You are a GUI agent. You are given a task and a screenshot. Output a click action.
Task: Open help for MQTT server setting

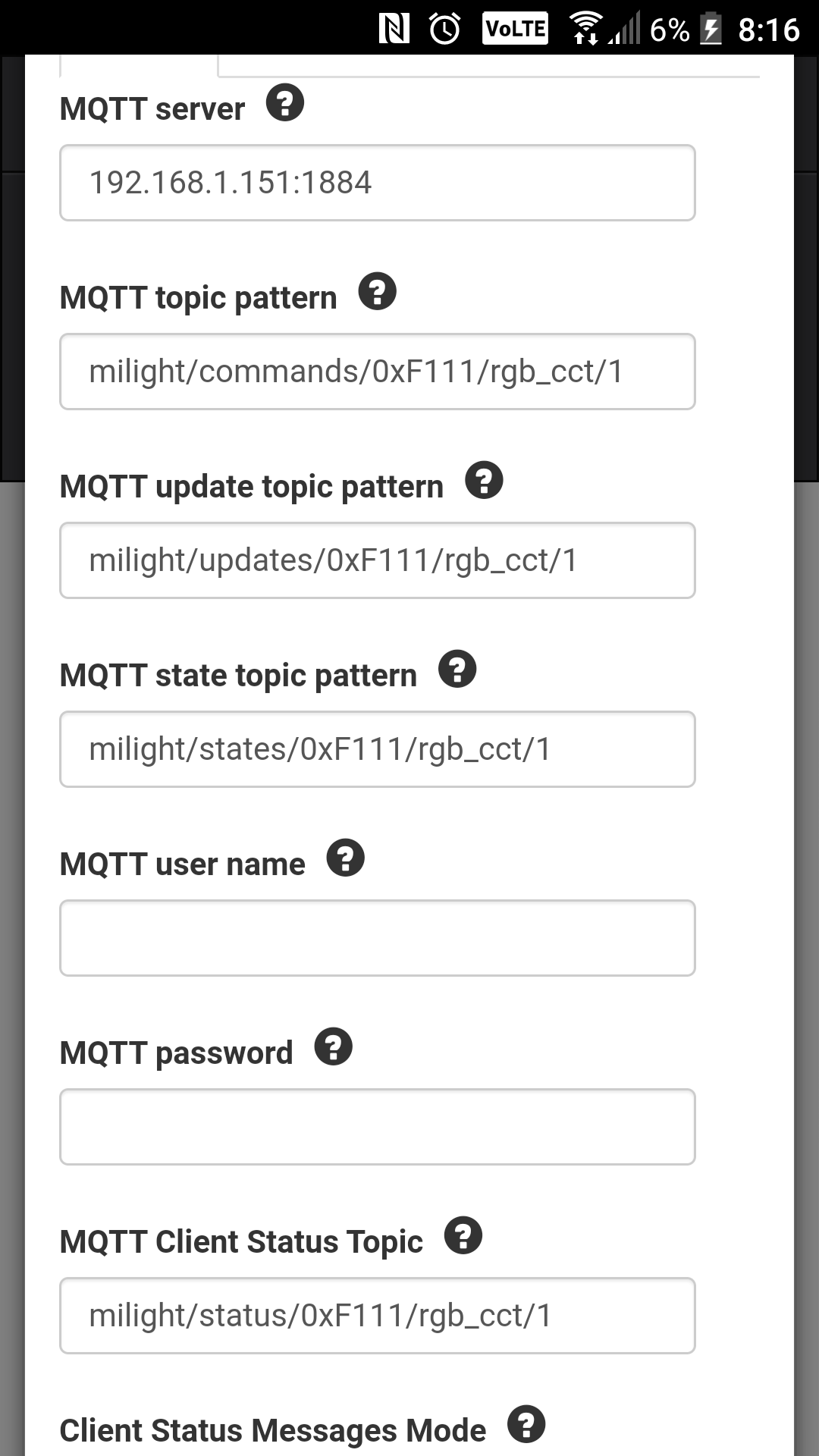click(286, 103)
